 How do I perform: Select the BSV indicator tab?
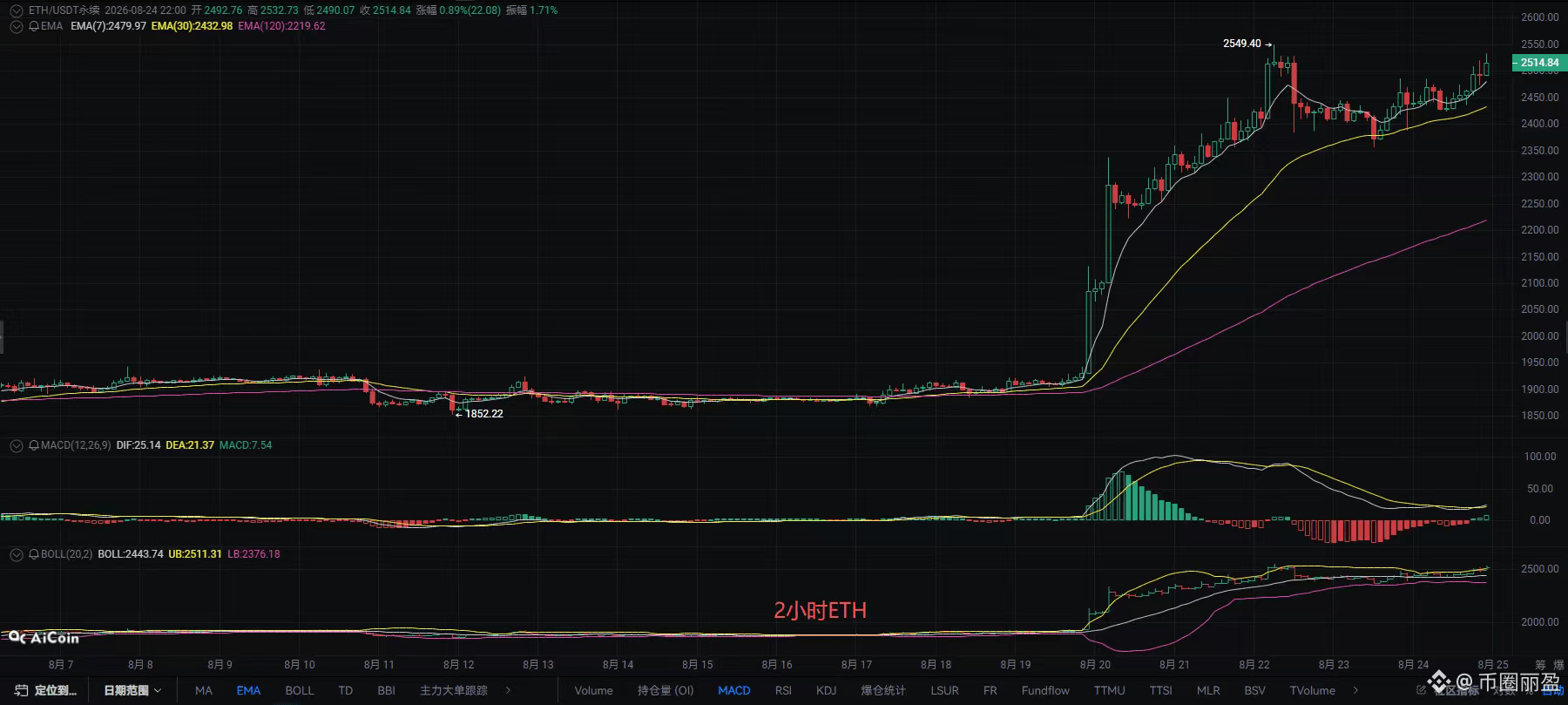click(x=1255, y=690)
